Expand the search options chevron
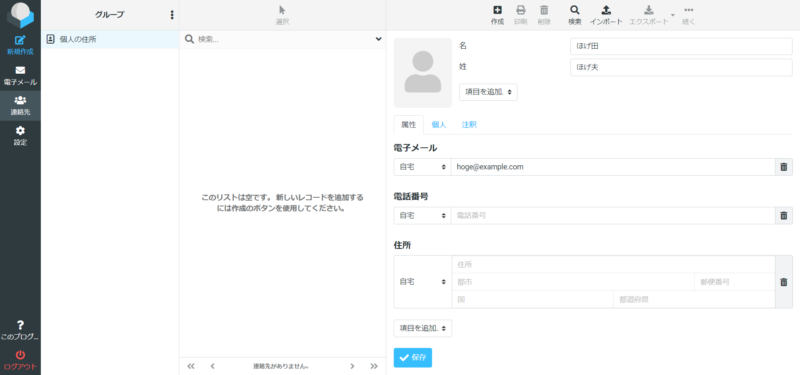Screen dimensions: 800x375 379,39
